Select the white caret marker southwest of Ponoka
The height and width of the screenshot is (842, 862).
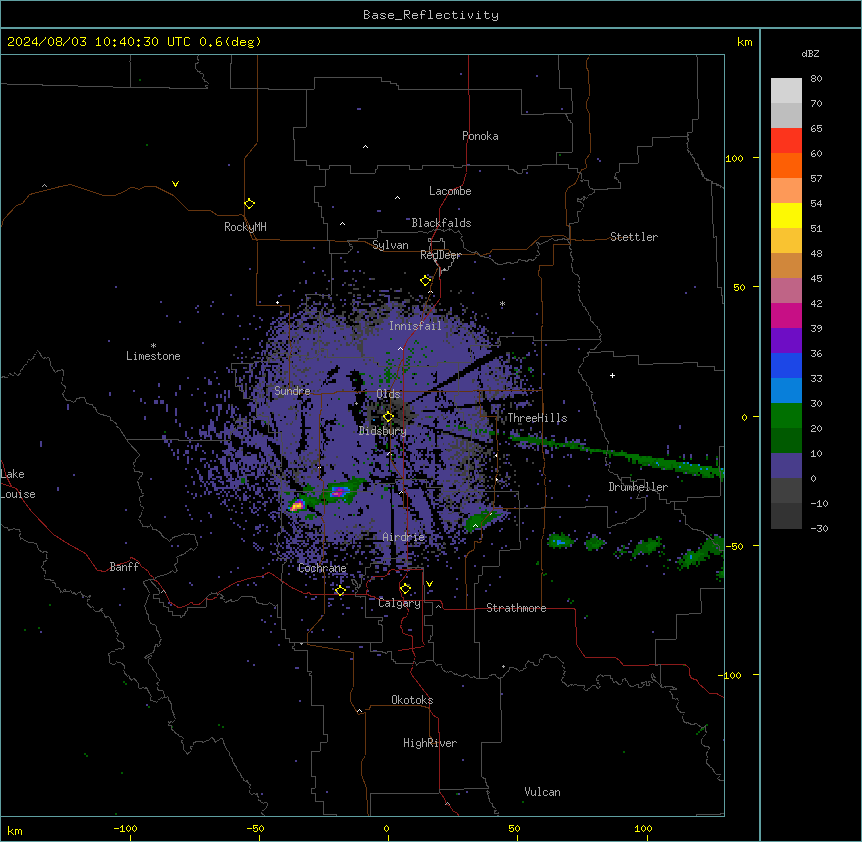point(365,147)
